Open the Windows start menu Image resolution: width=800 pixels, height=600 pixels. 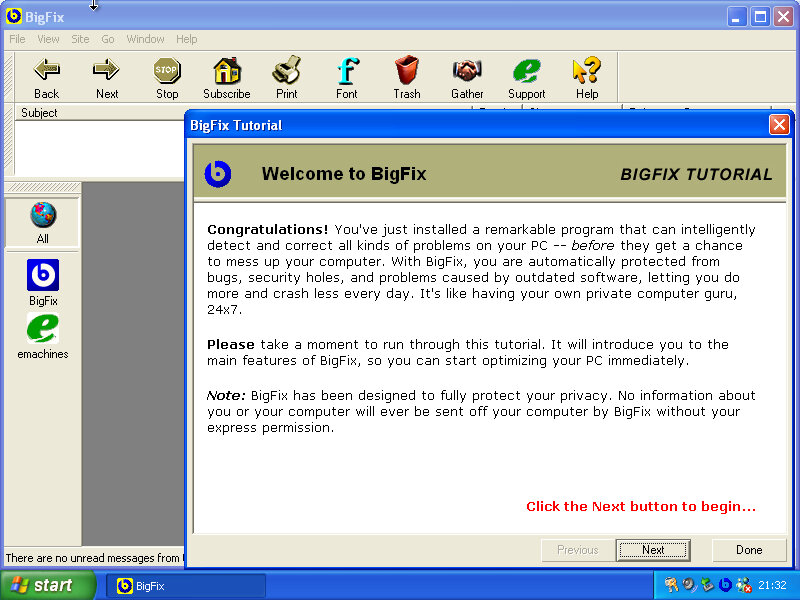[x=48, y=586]
